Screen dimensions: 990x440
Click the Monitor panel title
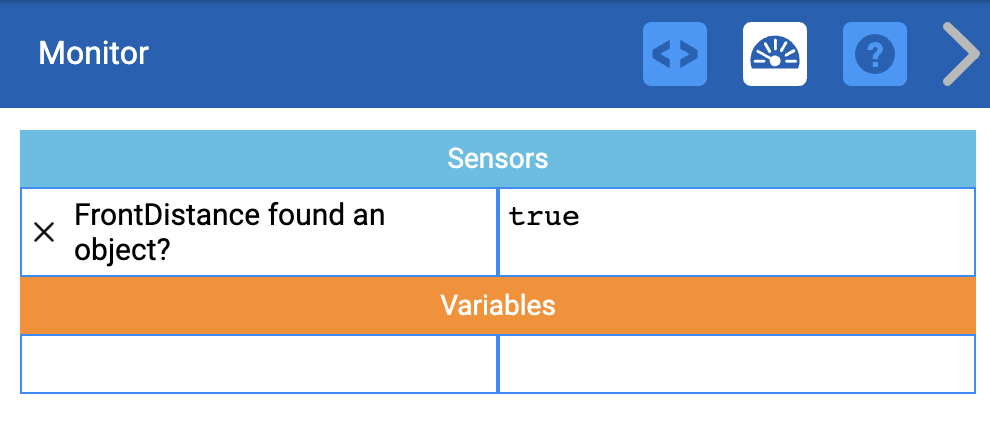(93, 53)
